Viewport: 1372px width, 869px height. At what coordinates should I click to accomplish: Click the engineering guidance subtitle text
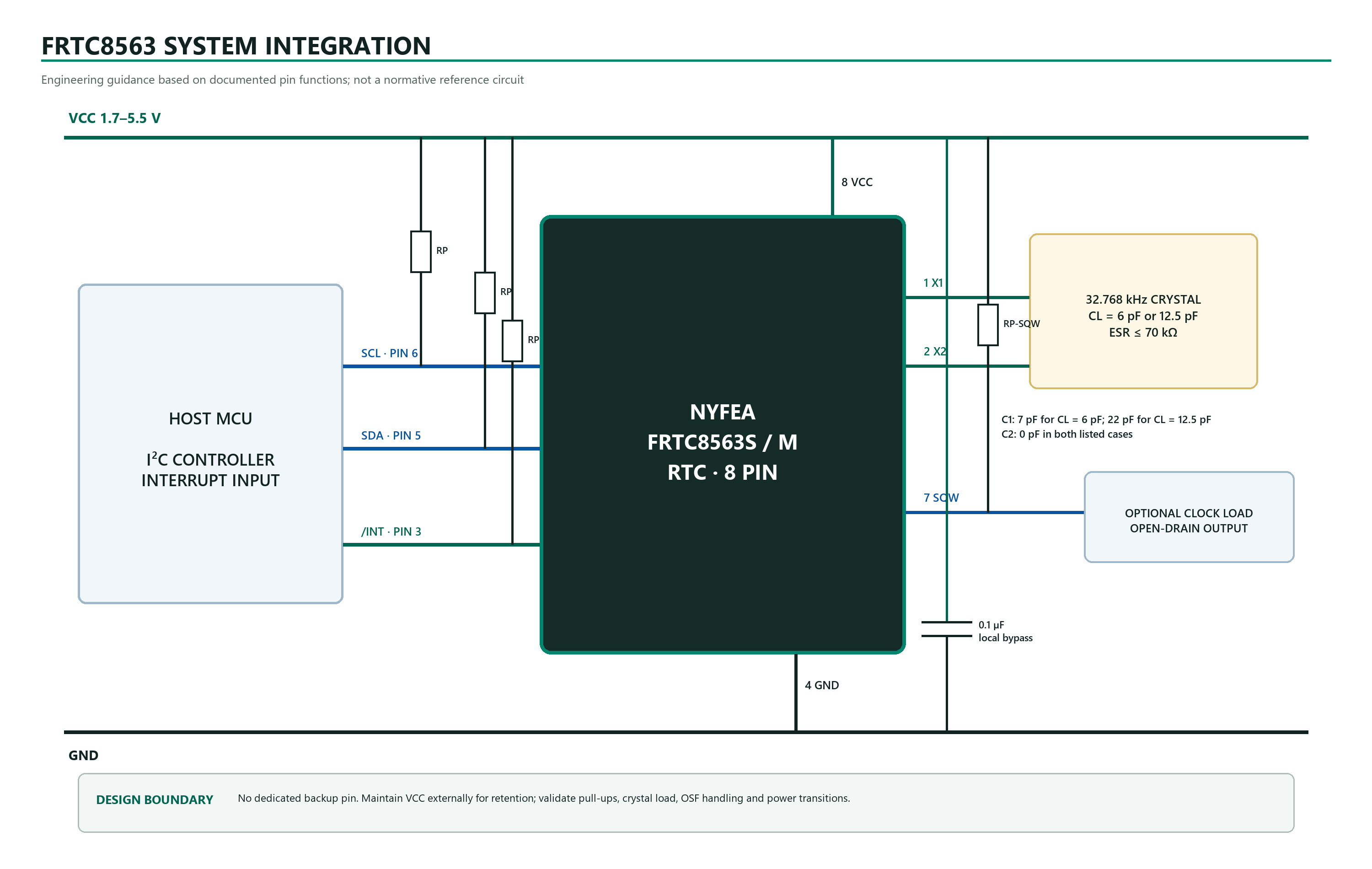[282, 80]
